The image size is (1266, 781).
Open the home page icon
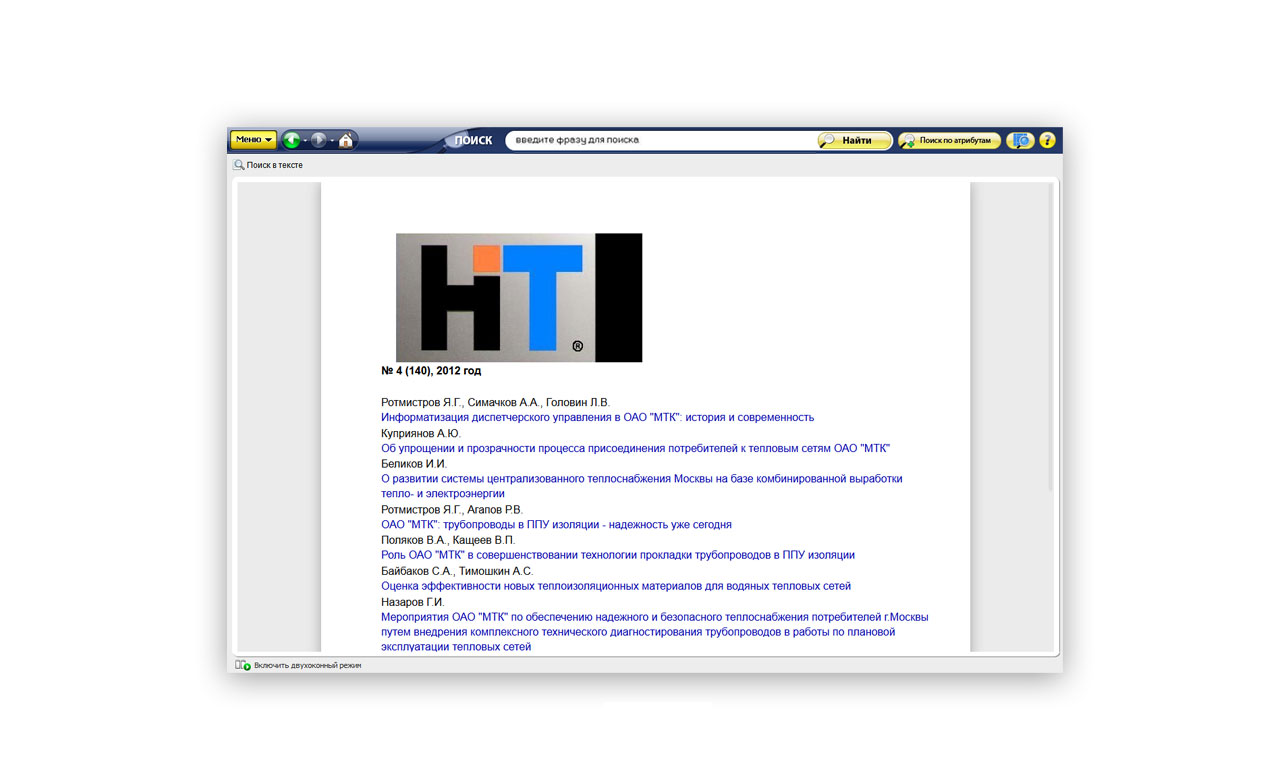pos(345,140)
